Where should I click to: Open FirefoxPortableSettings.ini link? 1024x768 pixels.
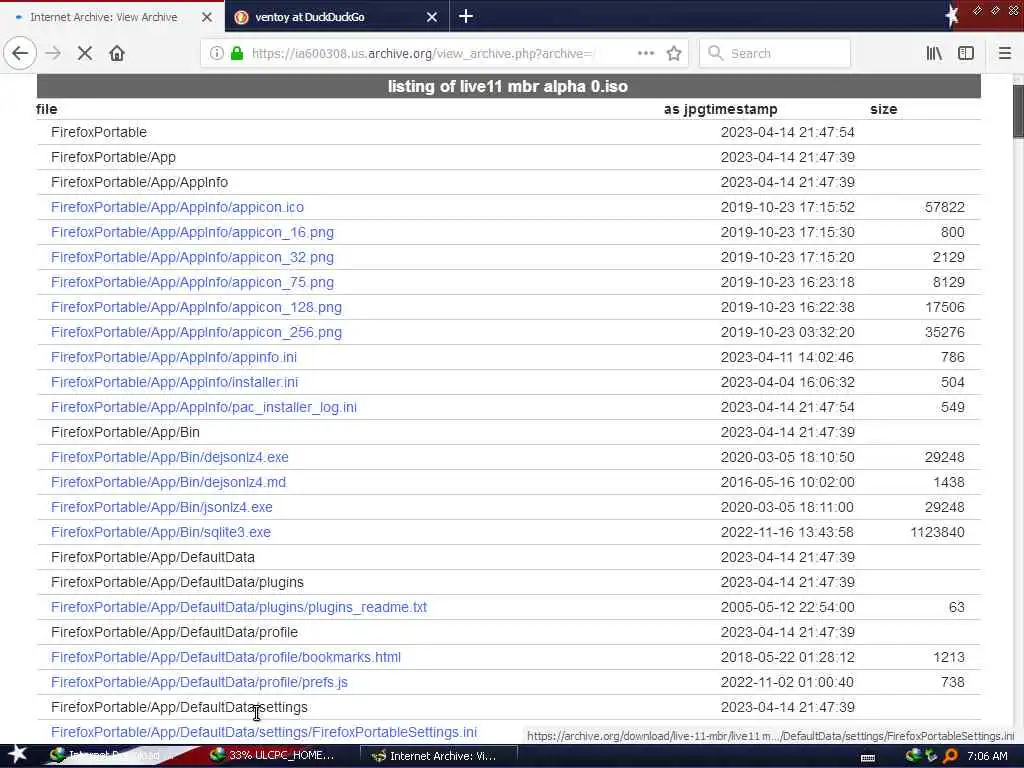pyautogui.click(x=264, y=732)
